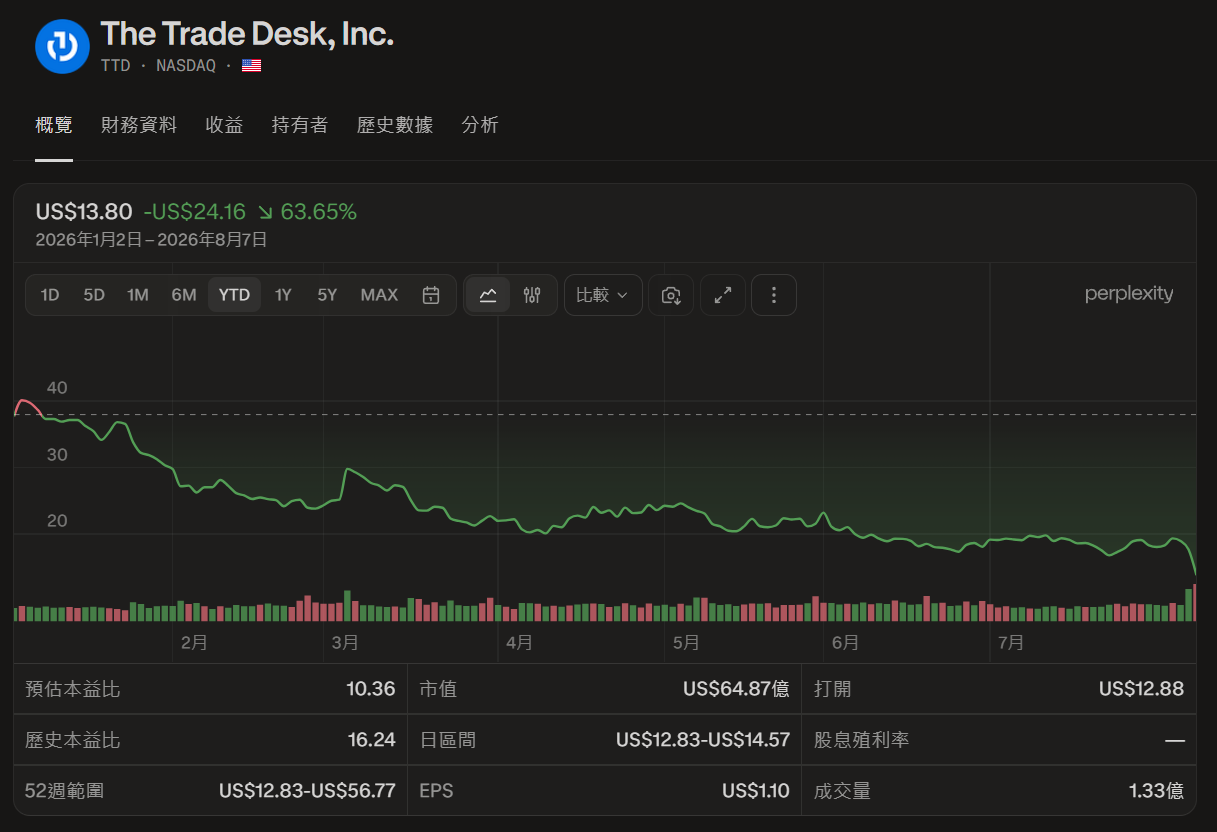The height and width of the screenshot is (832, 1217).
Task: Switch to the 收益 tab
Action: point(224,125)
